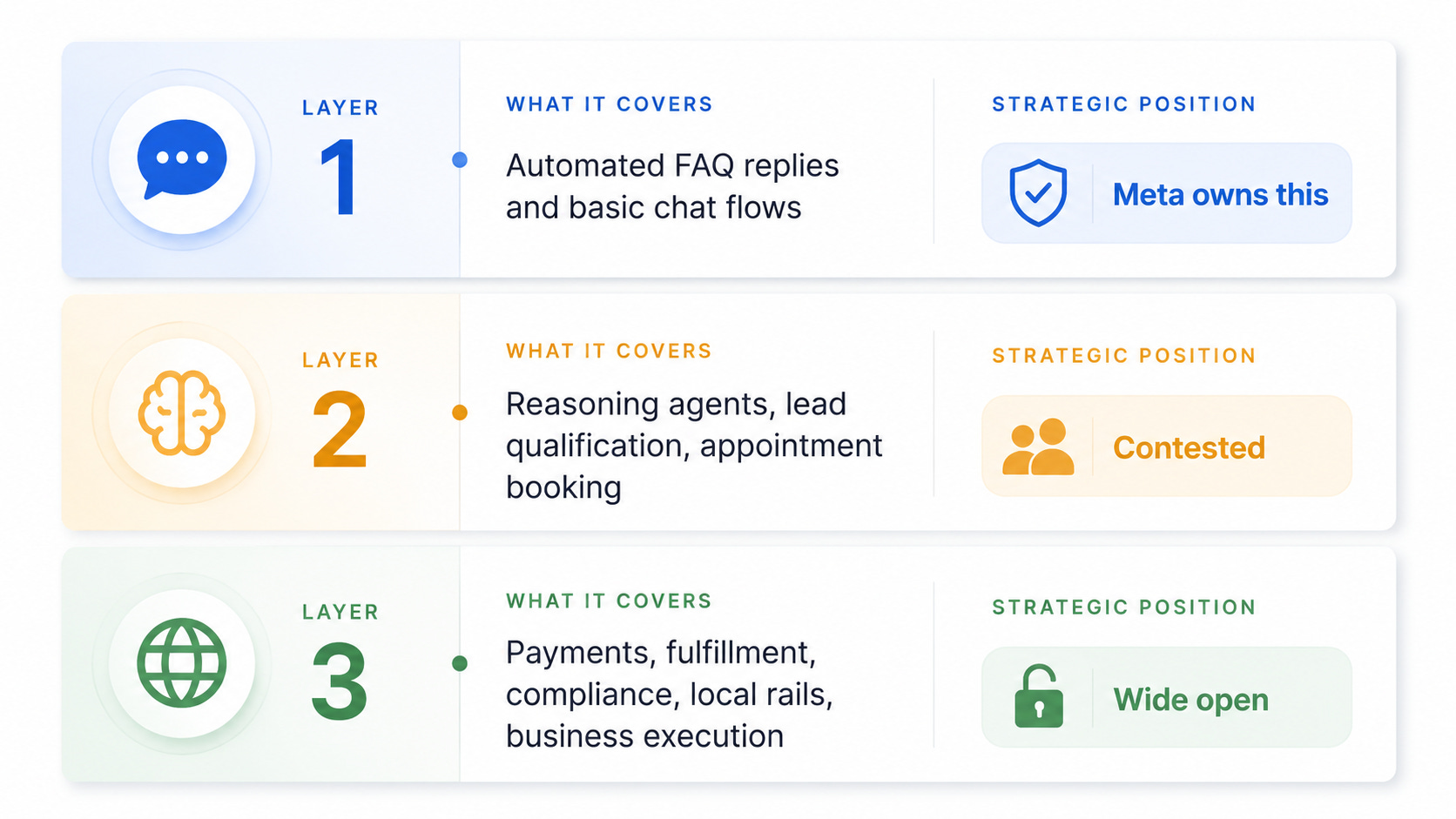This screenshot has height=819, width=1456.
Task: Click the Reasoning agents, lead qualification text
Action: click(x=694, y=446)
